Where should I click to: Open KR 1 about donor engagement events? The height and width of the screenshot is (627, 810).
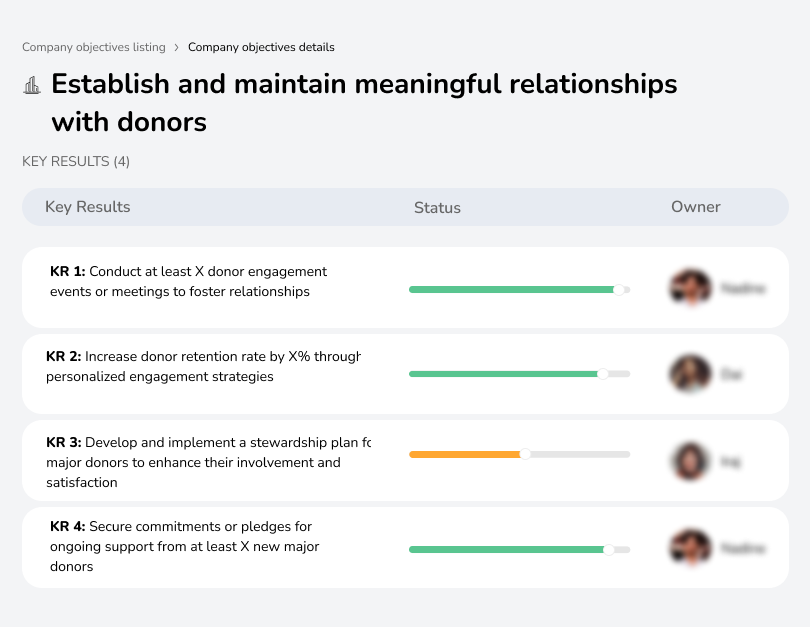[189, 282]
